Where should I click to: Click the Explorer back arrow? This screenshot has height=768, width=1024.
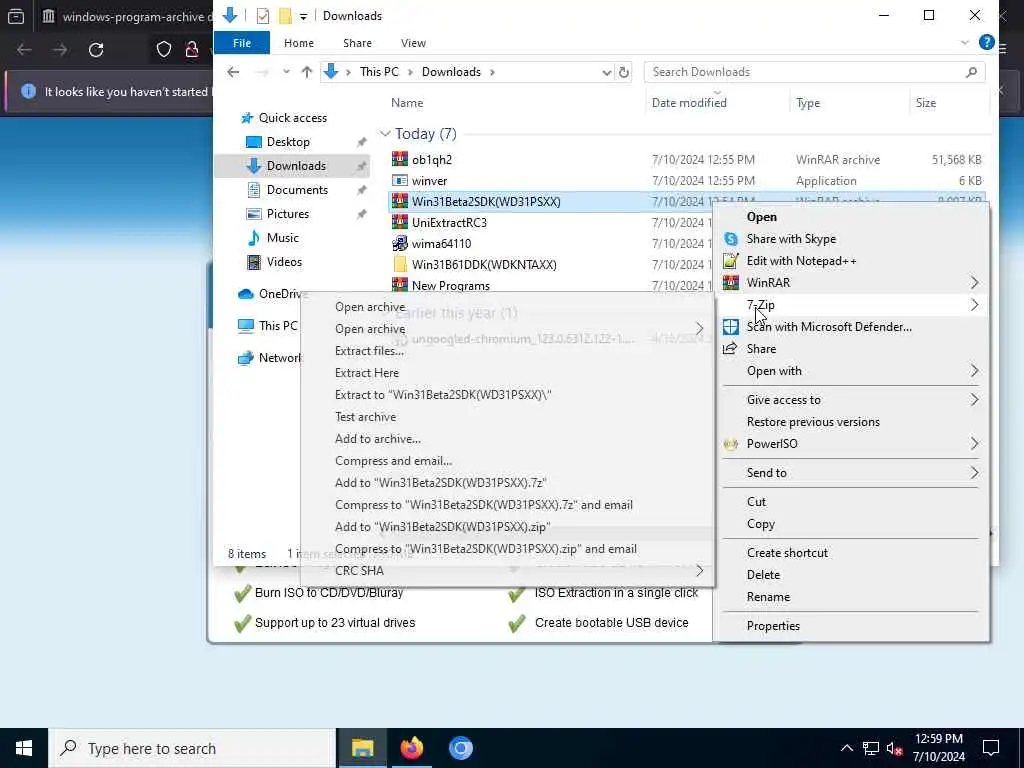233,72
